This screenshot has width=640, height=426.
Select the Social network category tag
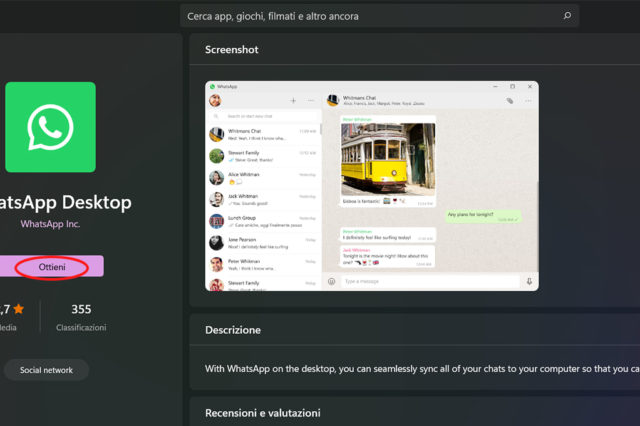46,370
